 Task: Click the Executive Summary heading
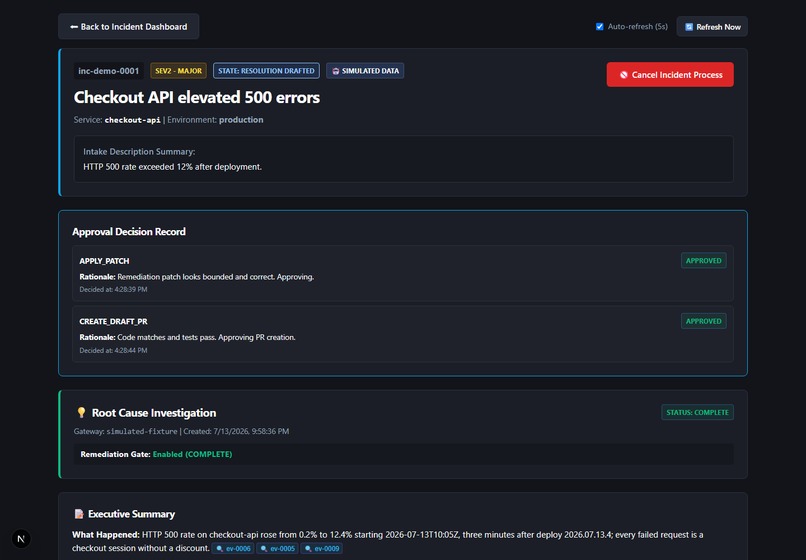(132, 514)
